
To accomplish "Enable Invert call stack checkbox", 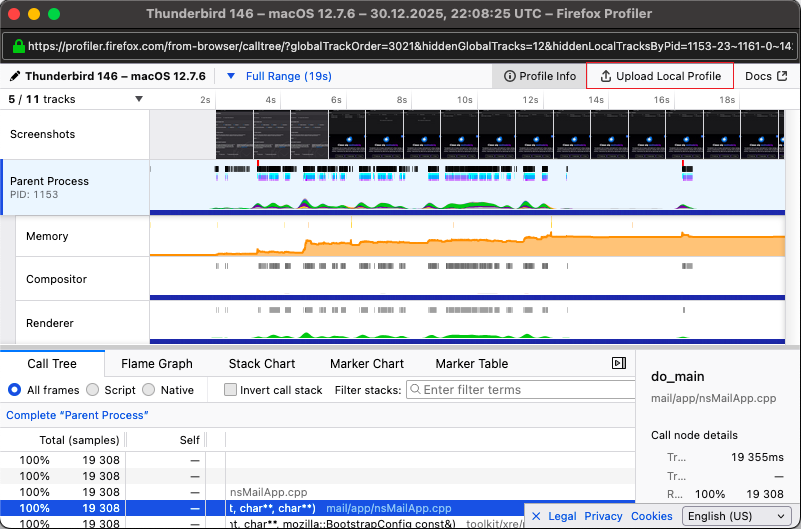I will pos(230,390).
